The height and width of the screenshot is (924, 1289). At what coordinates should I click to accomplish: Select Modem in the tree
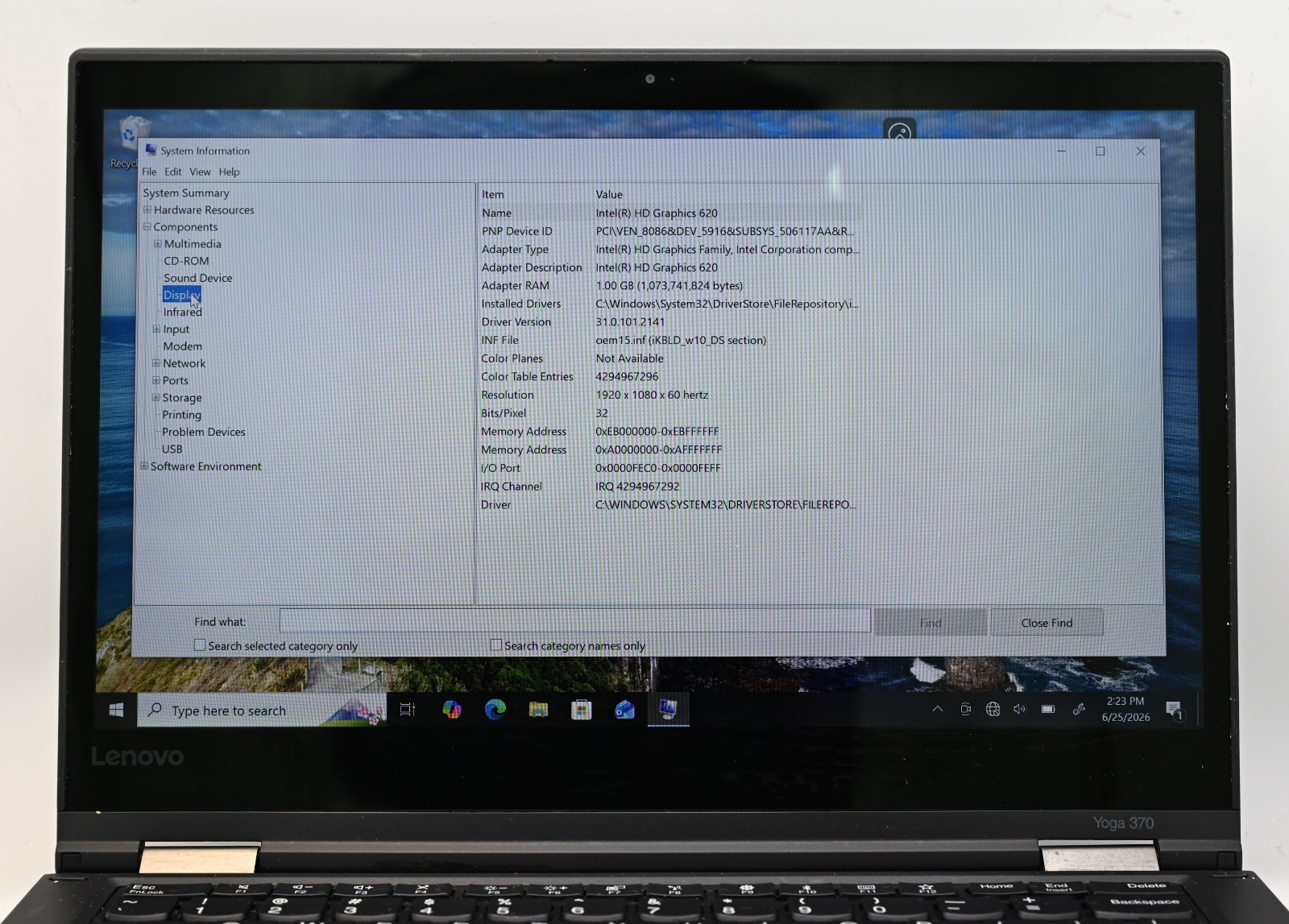tap(182, 346)
